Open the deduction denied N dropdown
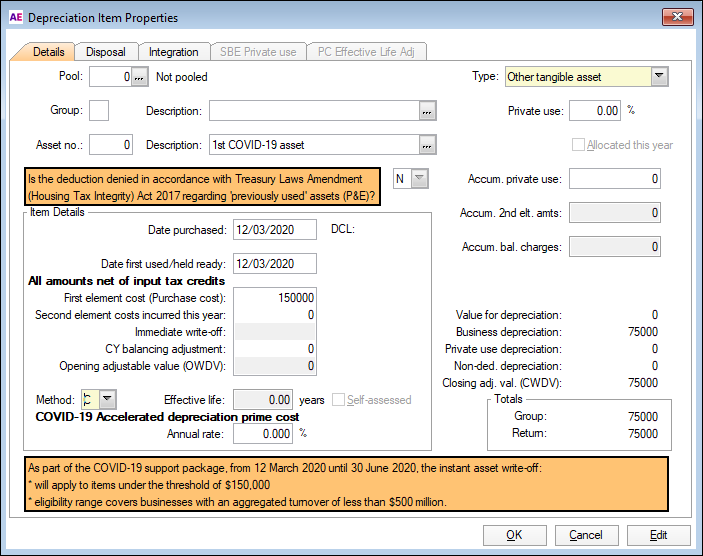 click(x=420, y=178)
